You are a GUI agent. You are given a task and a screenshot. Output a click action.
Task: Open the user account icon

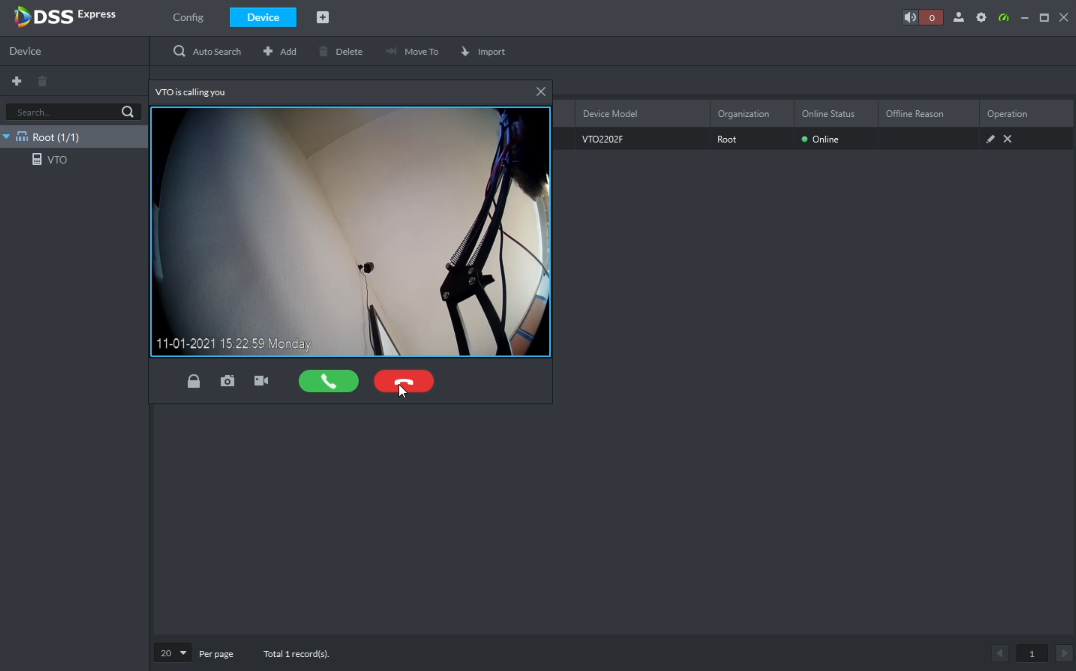click(959, 17)
